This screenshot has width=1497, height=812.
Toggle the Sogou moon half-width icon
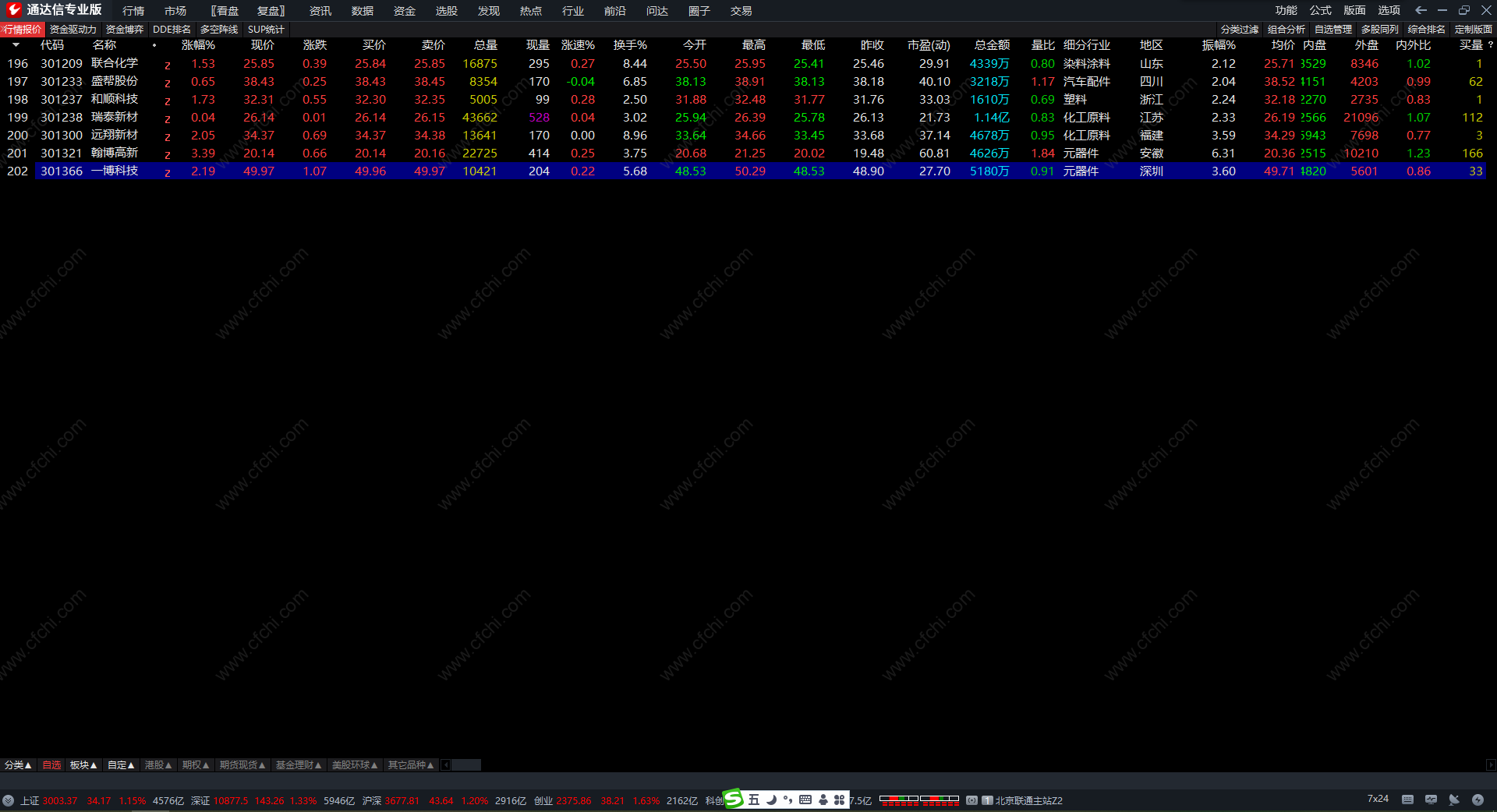coord(771,800)
